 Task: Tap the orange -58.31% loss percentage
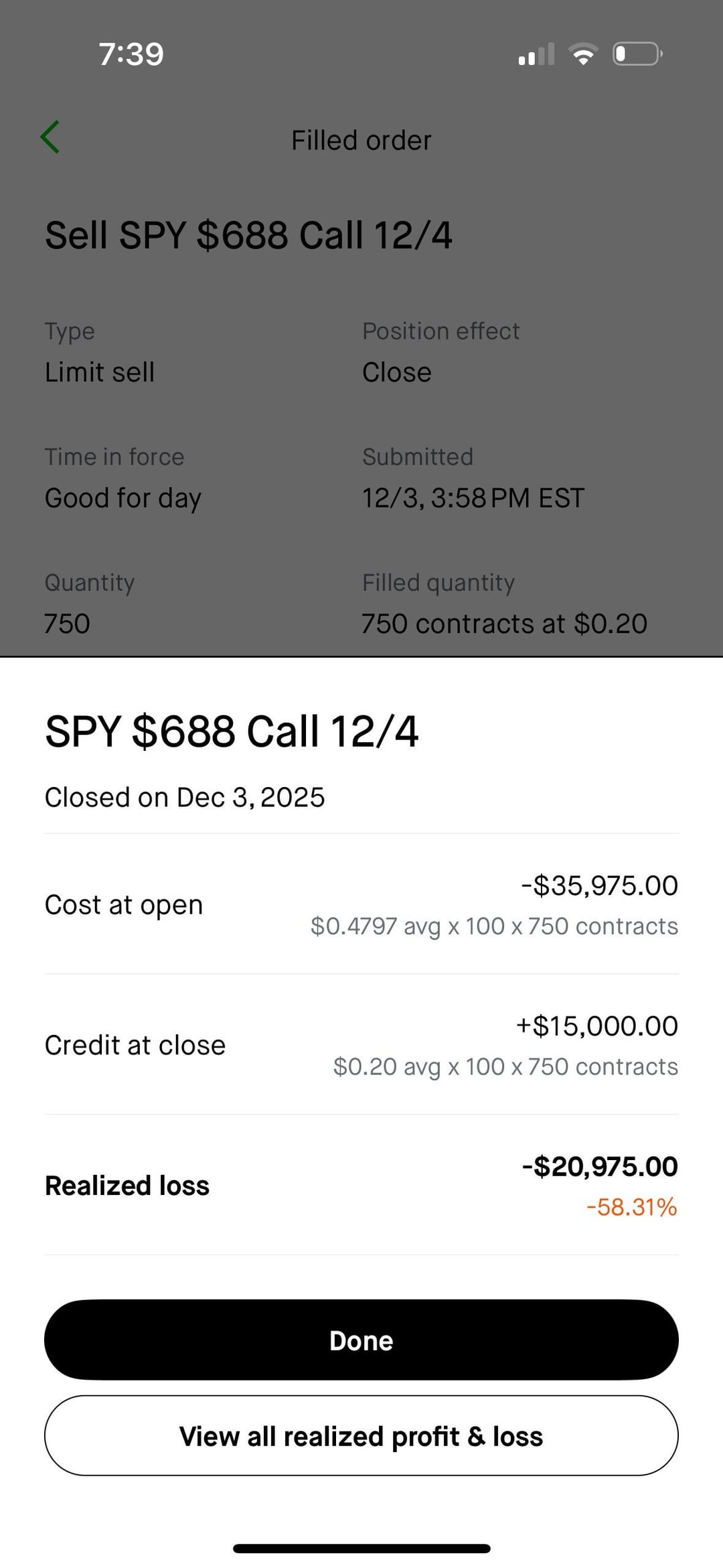tap(631, 1207)
